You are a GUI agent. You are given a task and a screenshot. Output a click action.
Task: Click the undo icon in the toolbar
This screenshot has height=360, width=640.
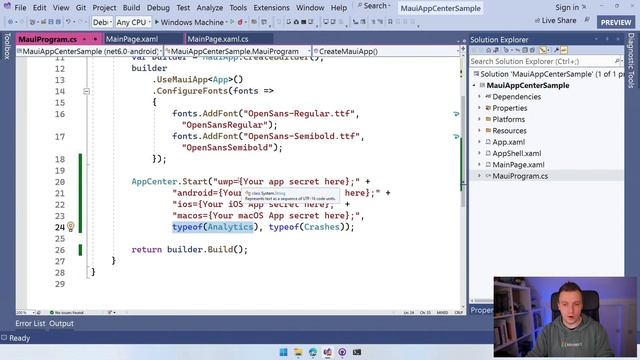(x=68, y=22)
